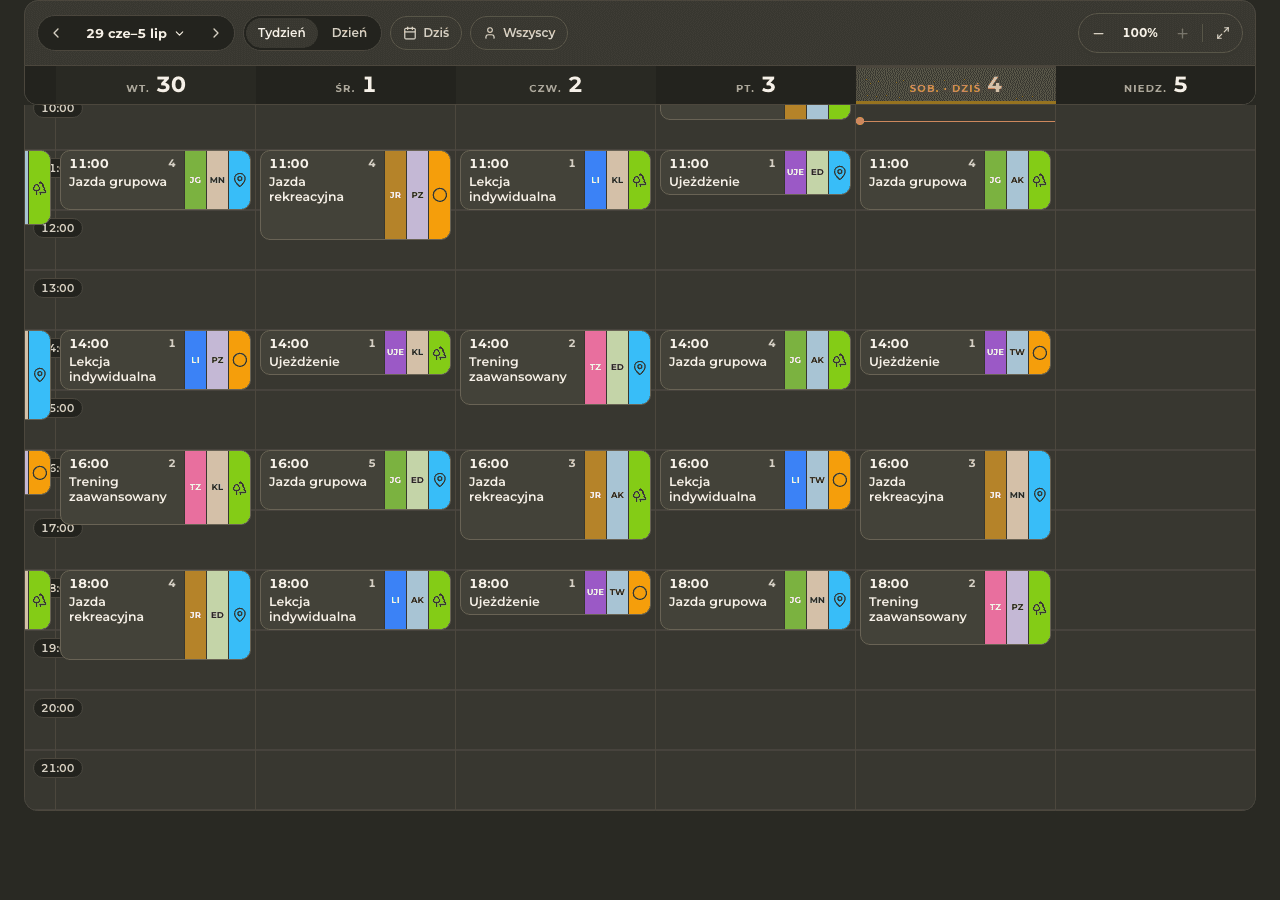The image size is (1280, 900).
Task: Open the Wszyscy people filter
Action: [x=519, y=33]
